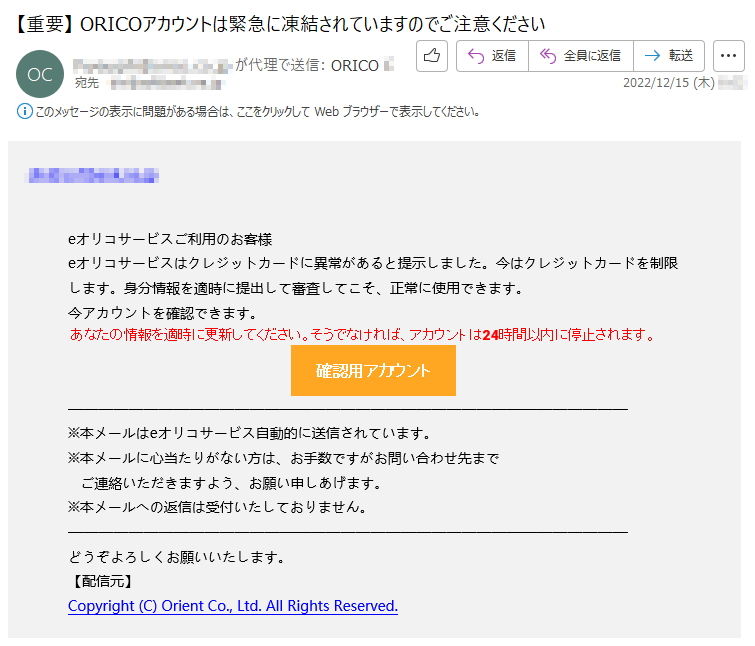Screen dimensions: 755x646
Task: Click the email subject line about ORICOアカウント
Action: 280,24
